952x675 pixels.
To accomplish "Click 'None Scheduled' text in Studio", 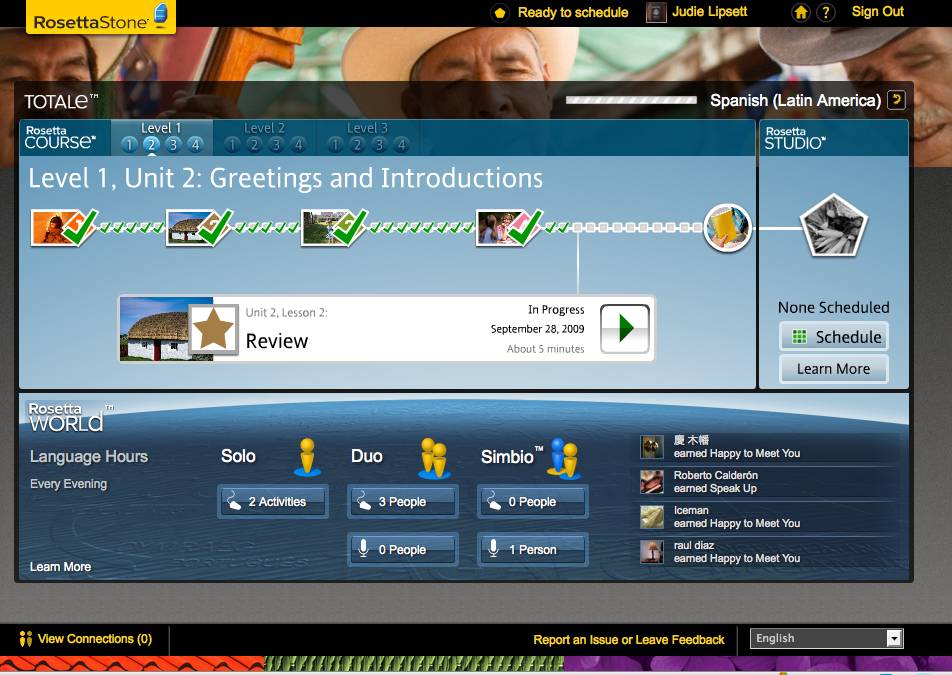I will 834,307.
